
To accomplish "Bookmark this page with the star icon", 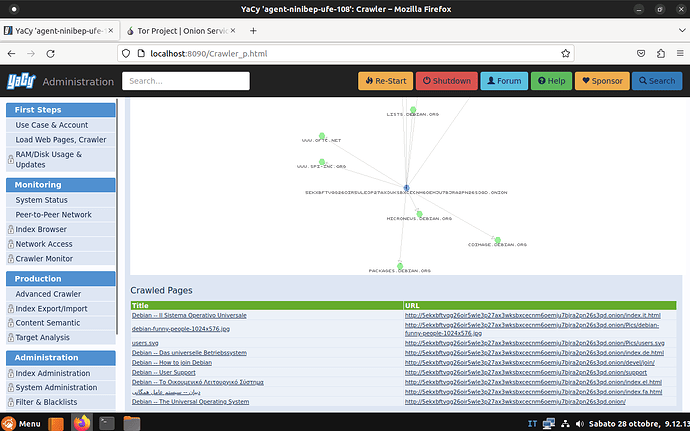I will click(565, 54).
